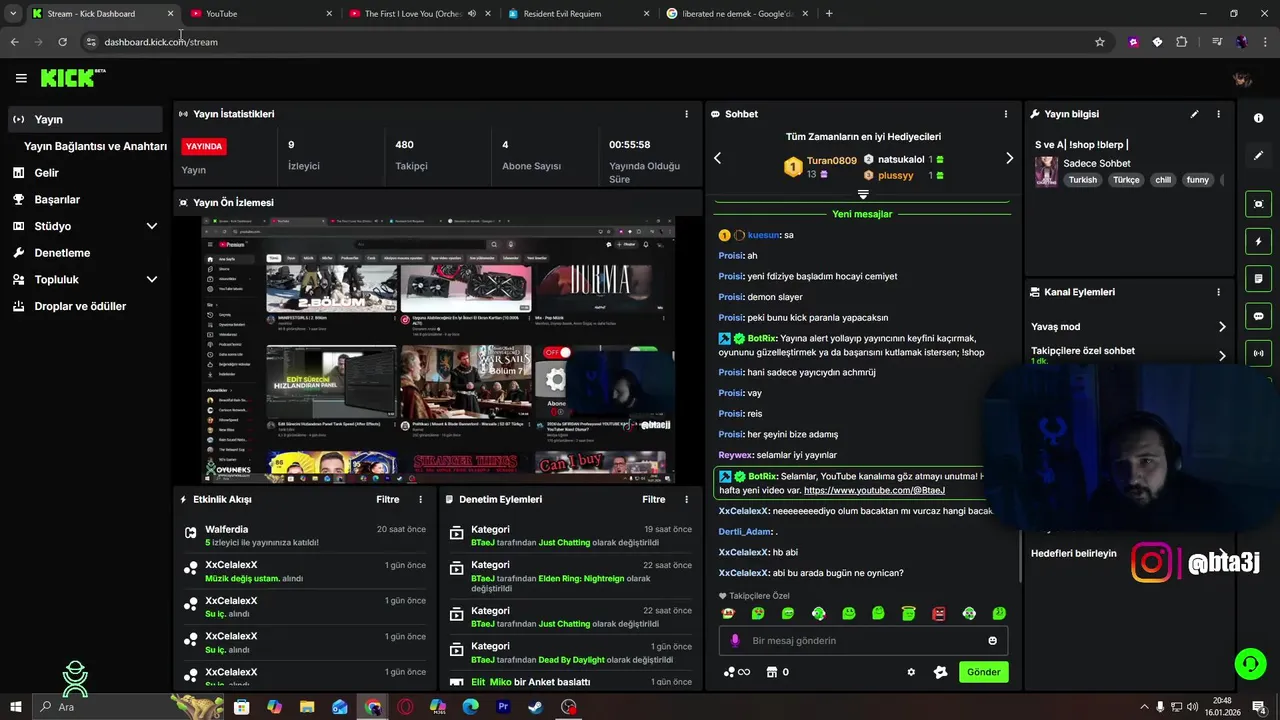Viewport: 1280px width, 720px height.
Task: Go to Gelir in the sidebar
Action: (46, 173)
